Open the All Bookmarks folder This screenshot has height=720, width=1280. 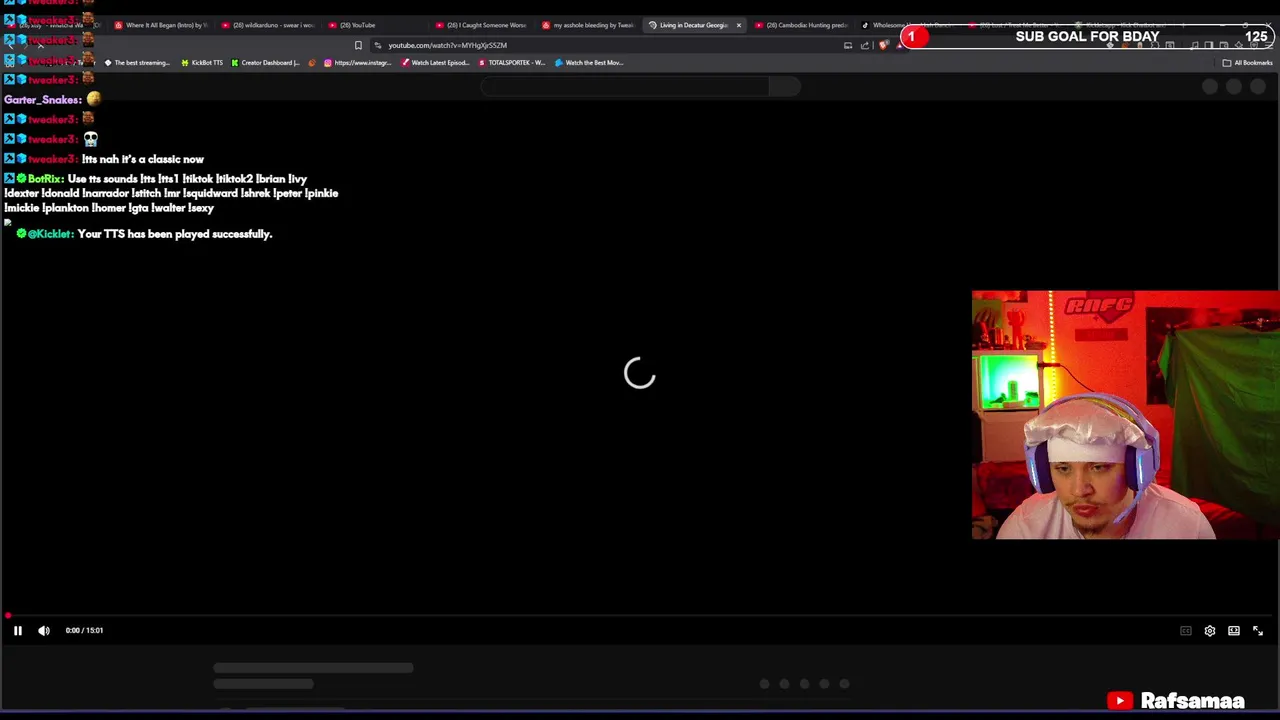(x=1247, y=63)
